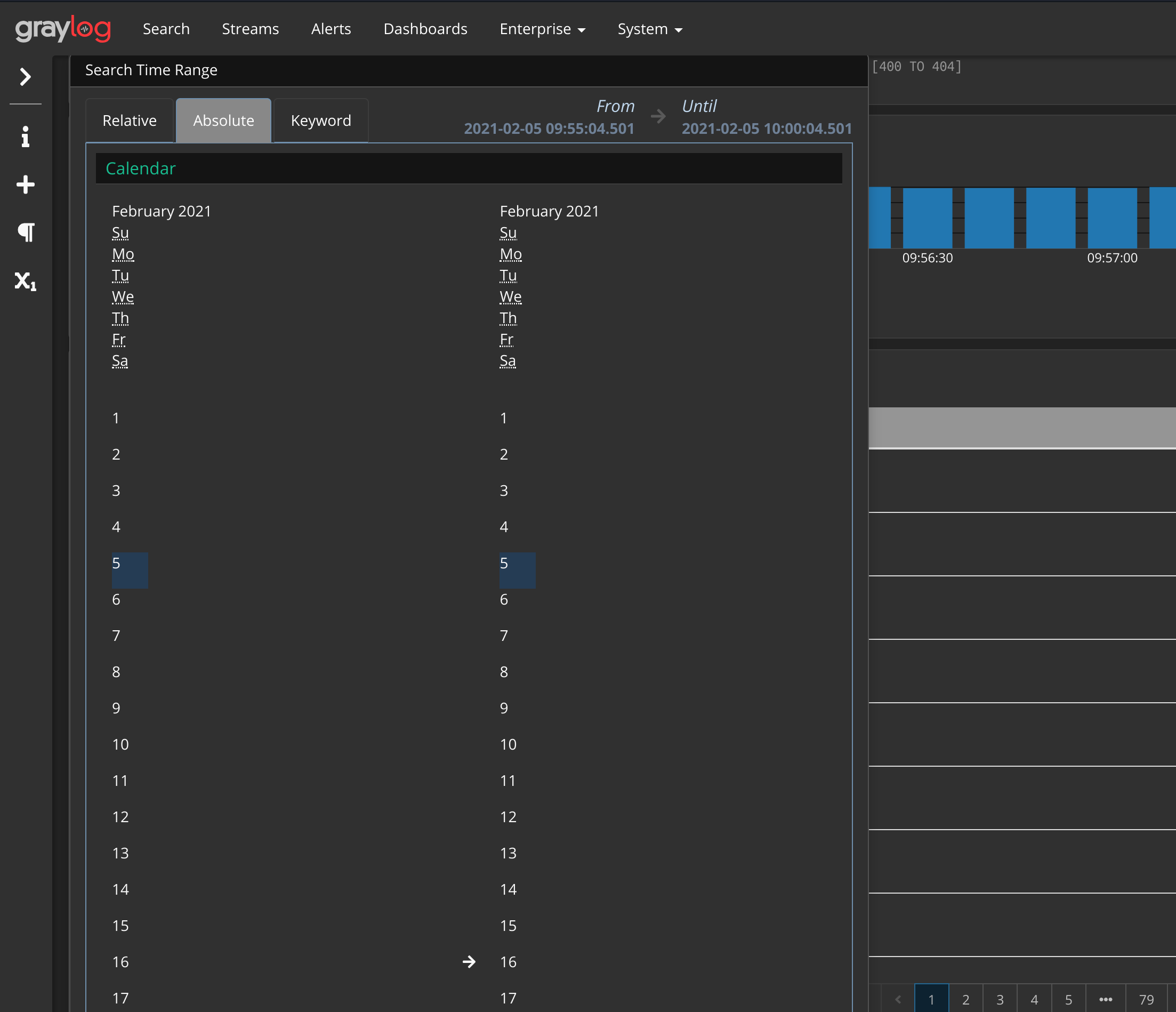Select day 16 in the Until calendar
Image resolution: width=1176 pixels, height=1012 pixels.
pos(508,961)
